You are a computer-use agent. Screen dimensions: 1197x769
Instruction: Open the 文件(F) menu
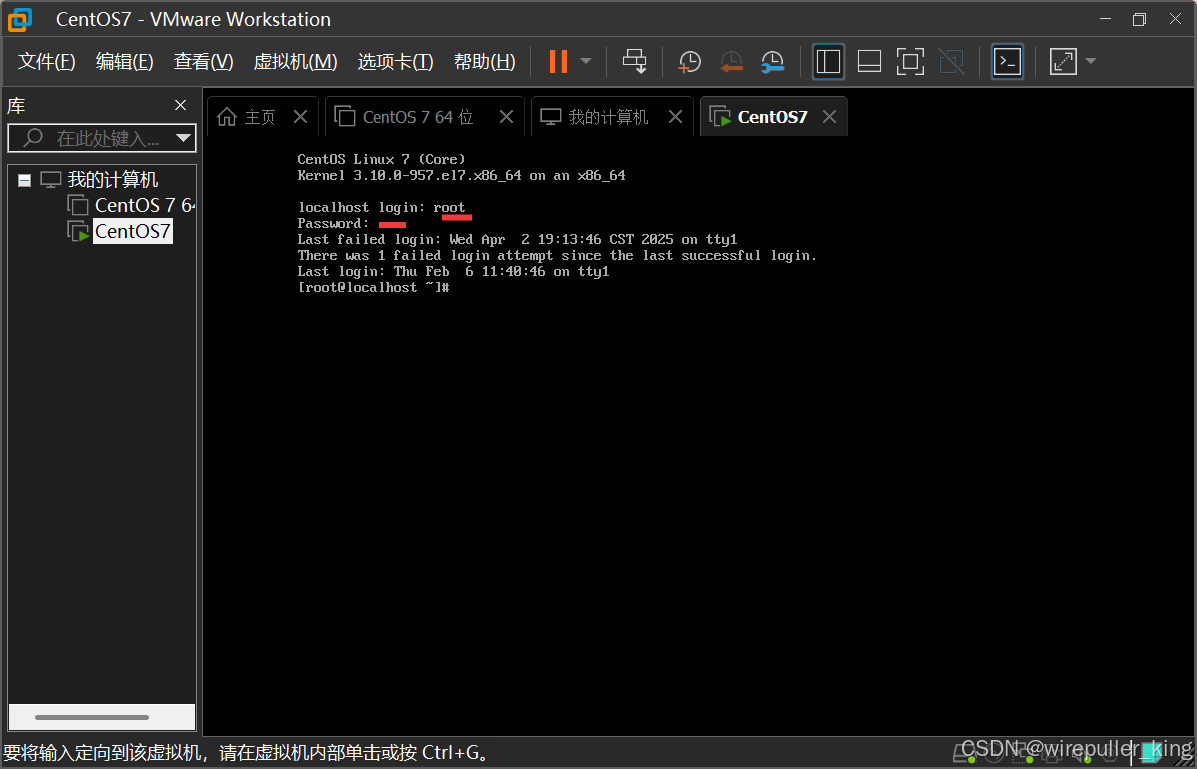coord(47,61)
